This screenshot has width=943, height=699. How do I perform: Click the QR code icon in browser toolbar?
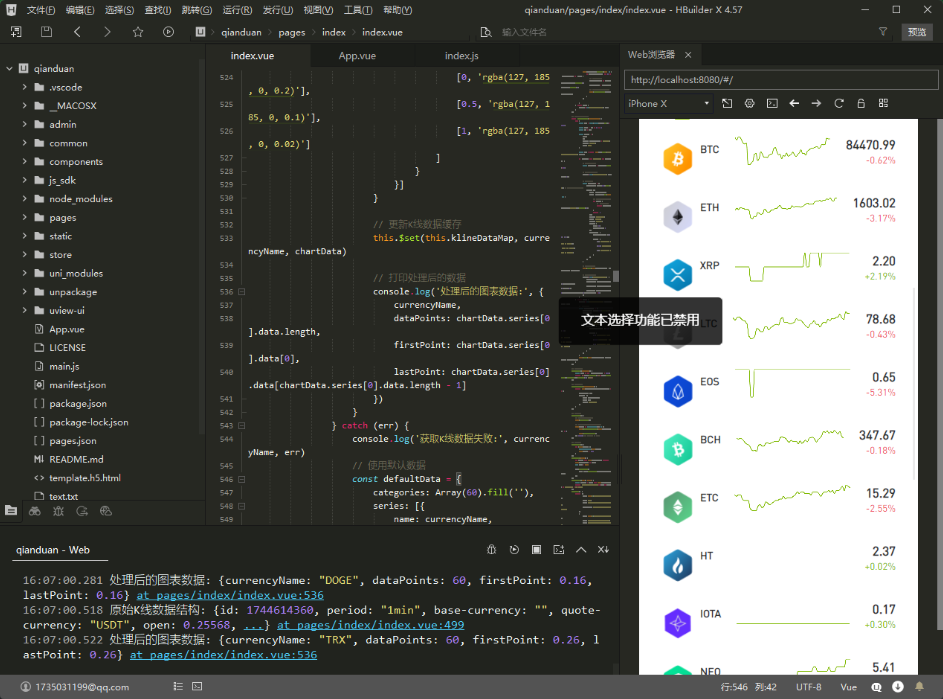[883, 103]
